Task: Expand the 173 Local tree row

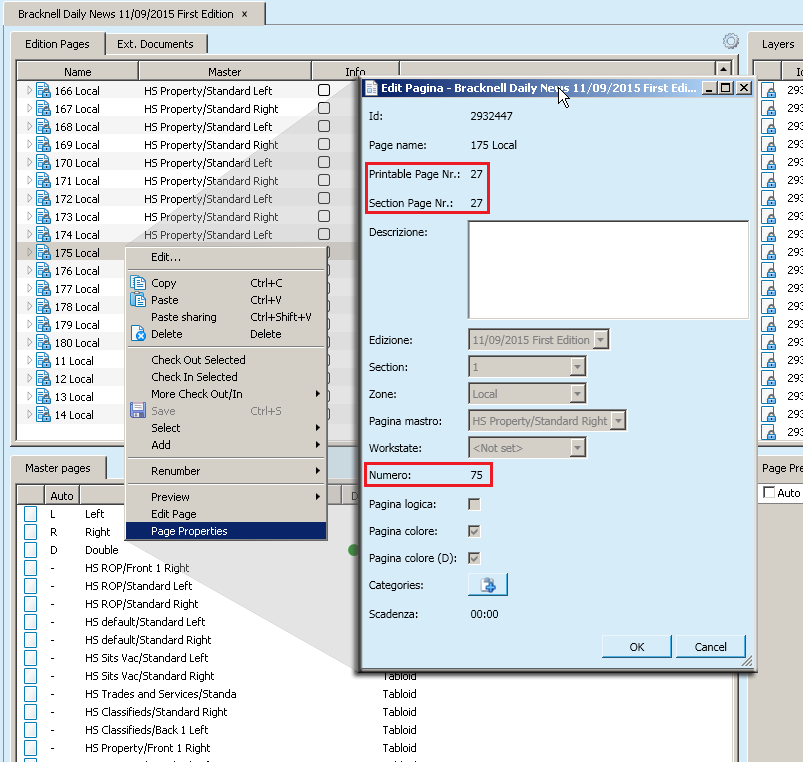Action: (29, 216)
